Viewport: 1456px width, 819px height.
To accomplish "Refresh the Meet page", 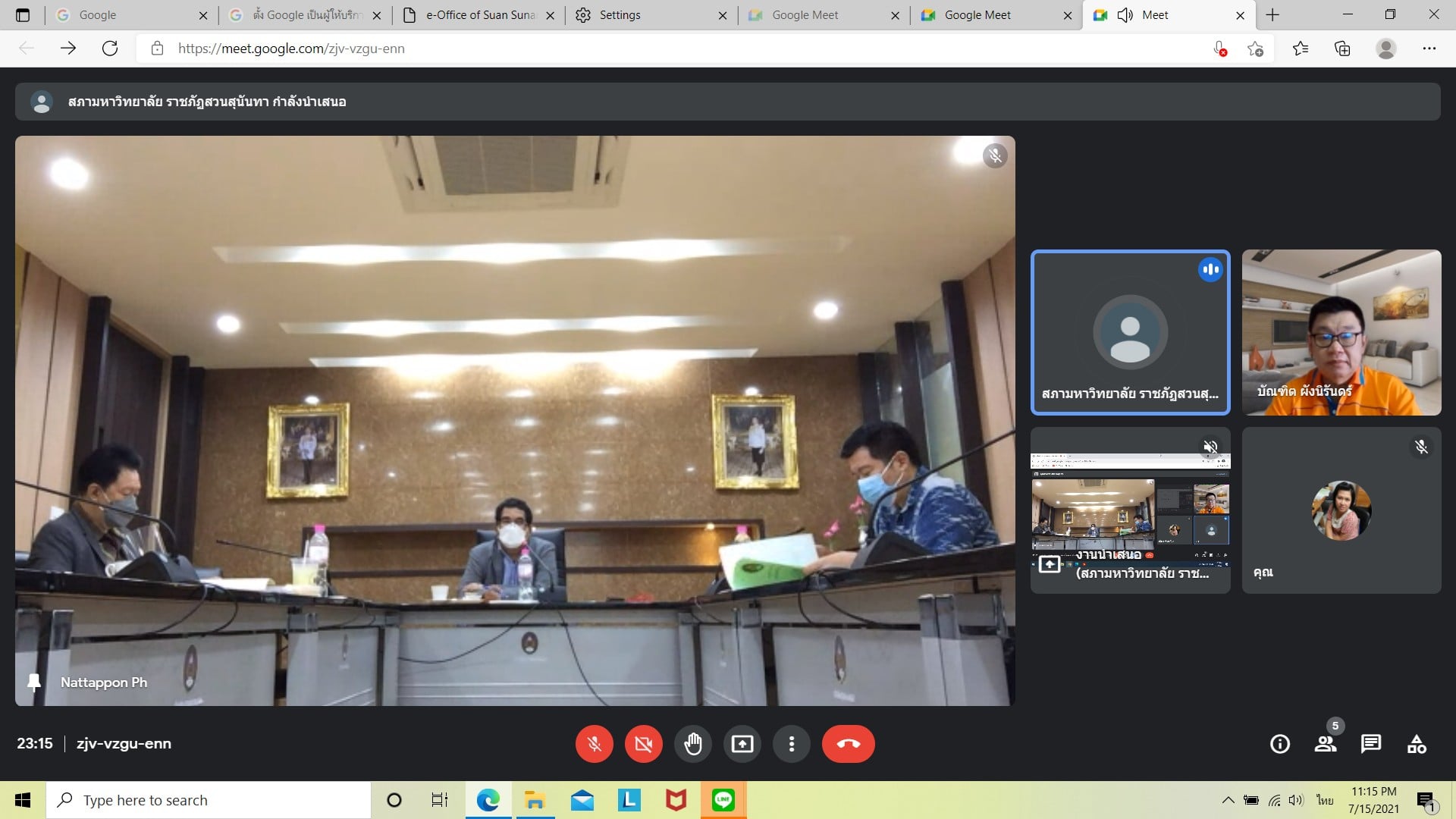I will (110, 49).
